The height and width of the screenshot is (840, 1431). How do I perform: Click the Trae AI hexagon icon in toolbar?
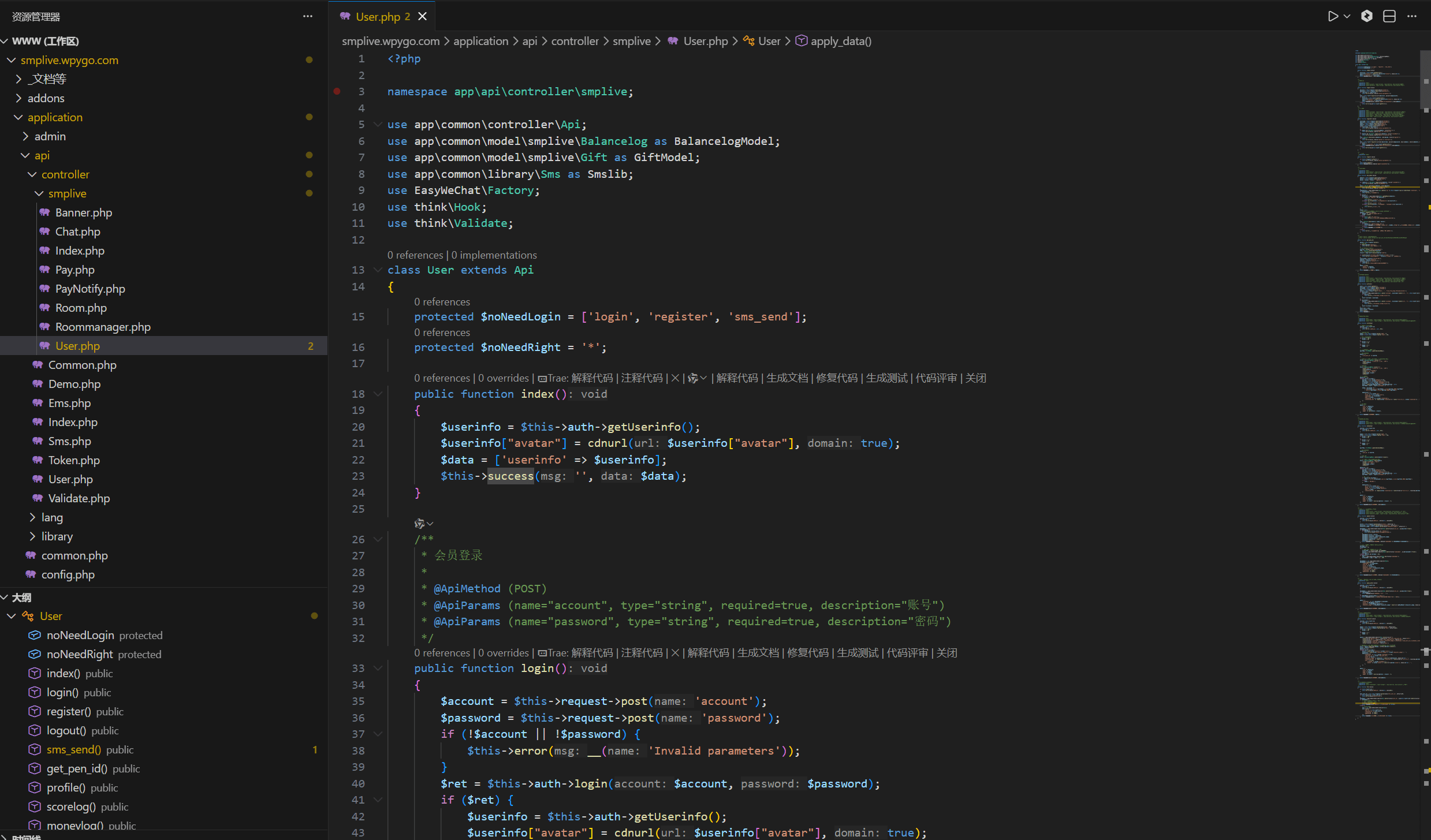click(1366, 16)
